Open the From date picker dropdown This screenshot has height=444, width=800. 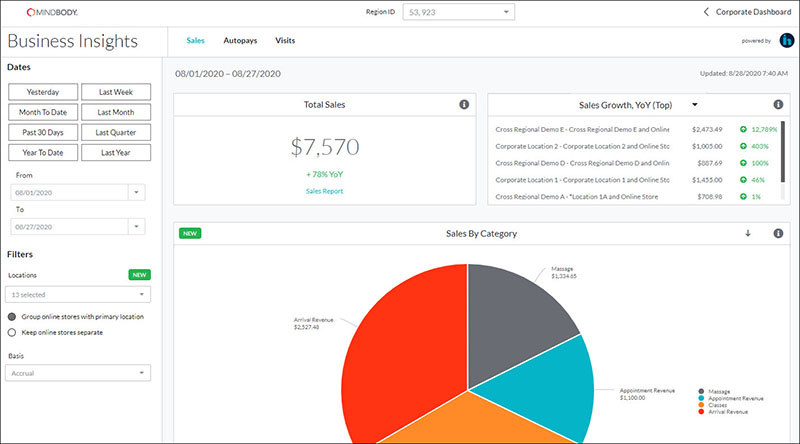pyautogui.click(x=136, y=192)
